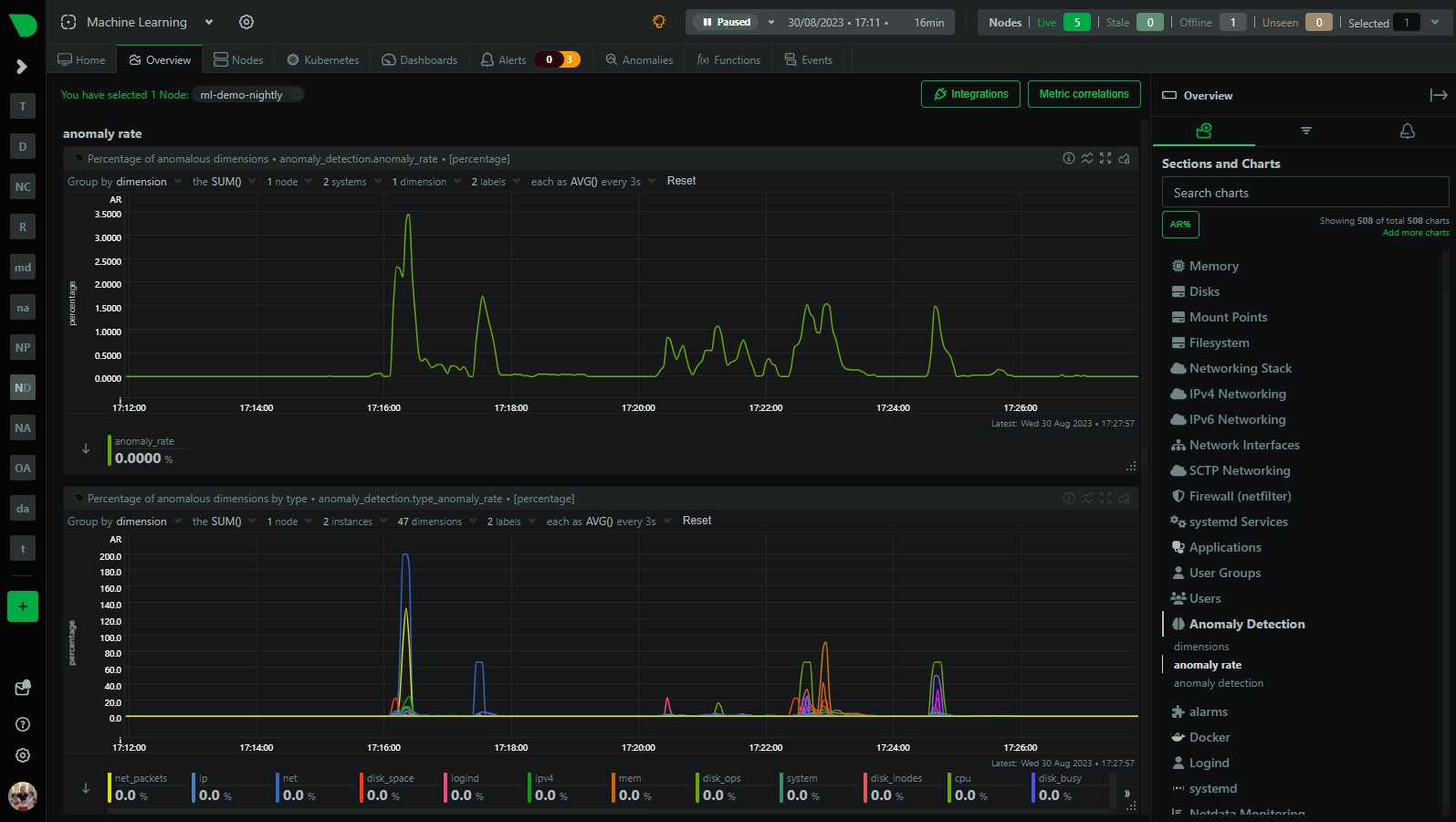Screen dimensions: 1456x822
Task: Click info icon on anomaly rate chart
Action: [x=1068, y=158]
